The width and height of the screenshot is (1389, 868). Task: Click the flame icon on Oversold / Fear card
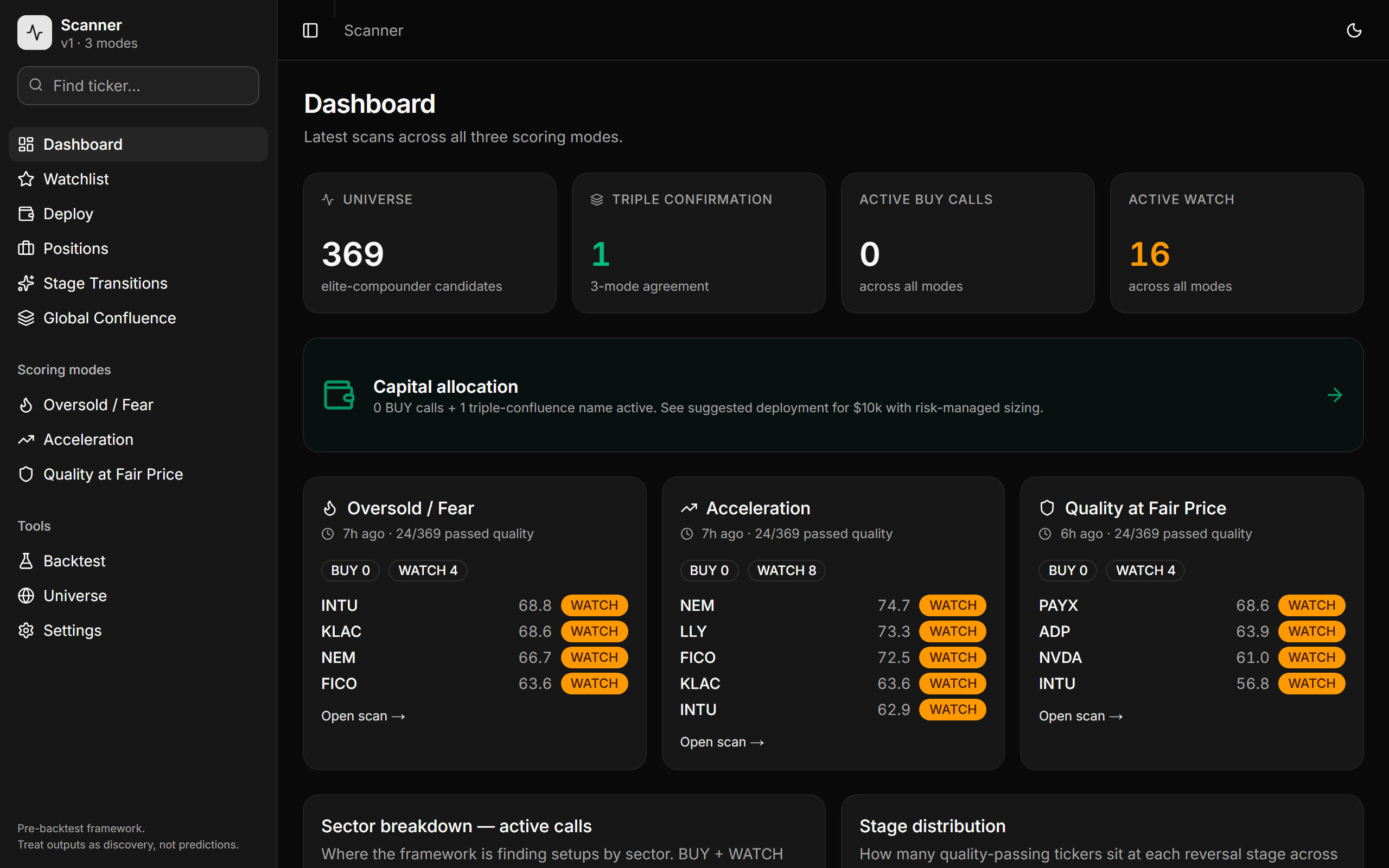(330, 508)
